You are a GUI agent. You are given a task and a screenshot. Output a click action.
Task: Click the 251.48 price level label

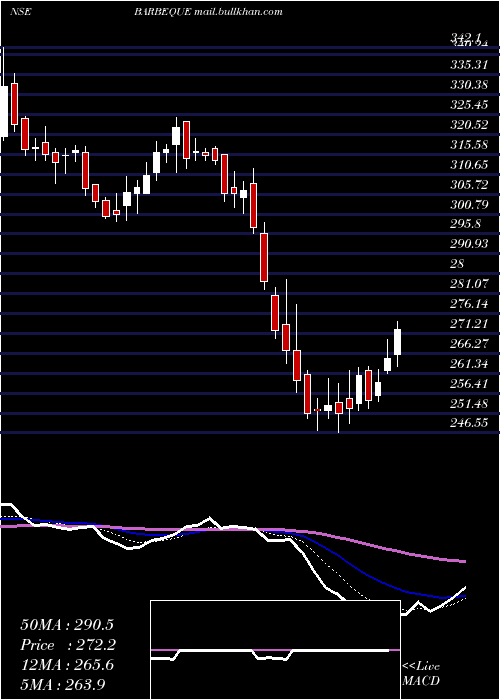469,404
